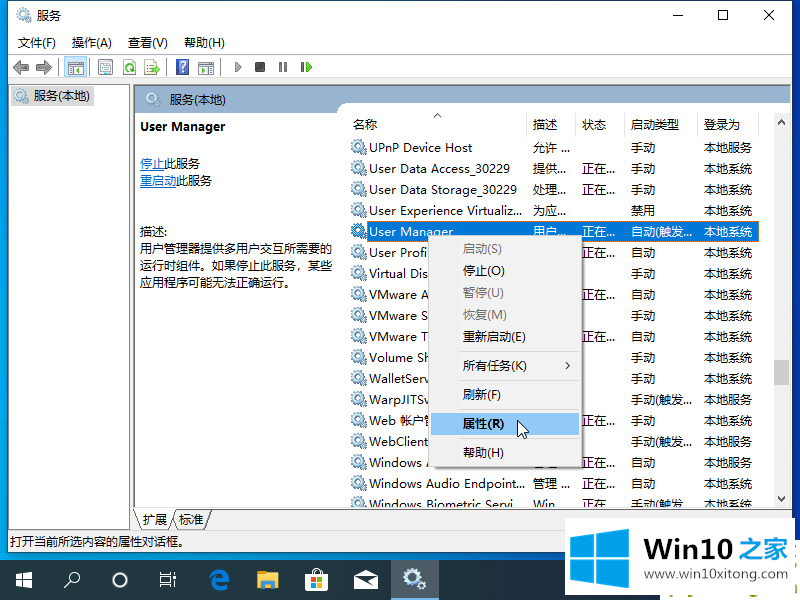Choose 属性(R) in context menu
Viewport: 800px width, 600px height.
505,424
